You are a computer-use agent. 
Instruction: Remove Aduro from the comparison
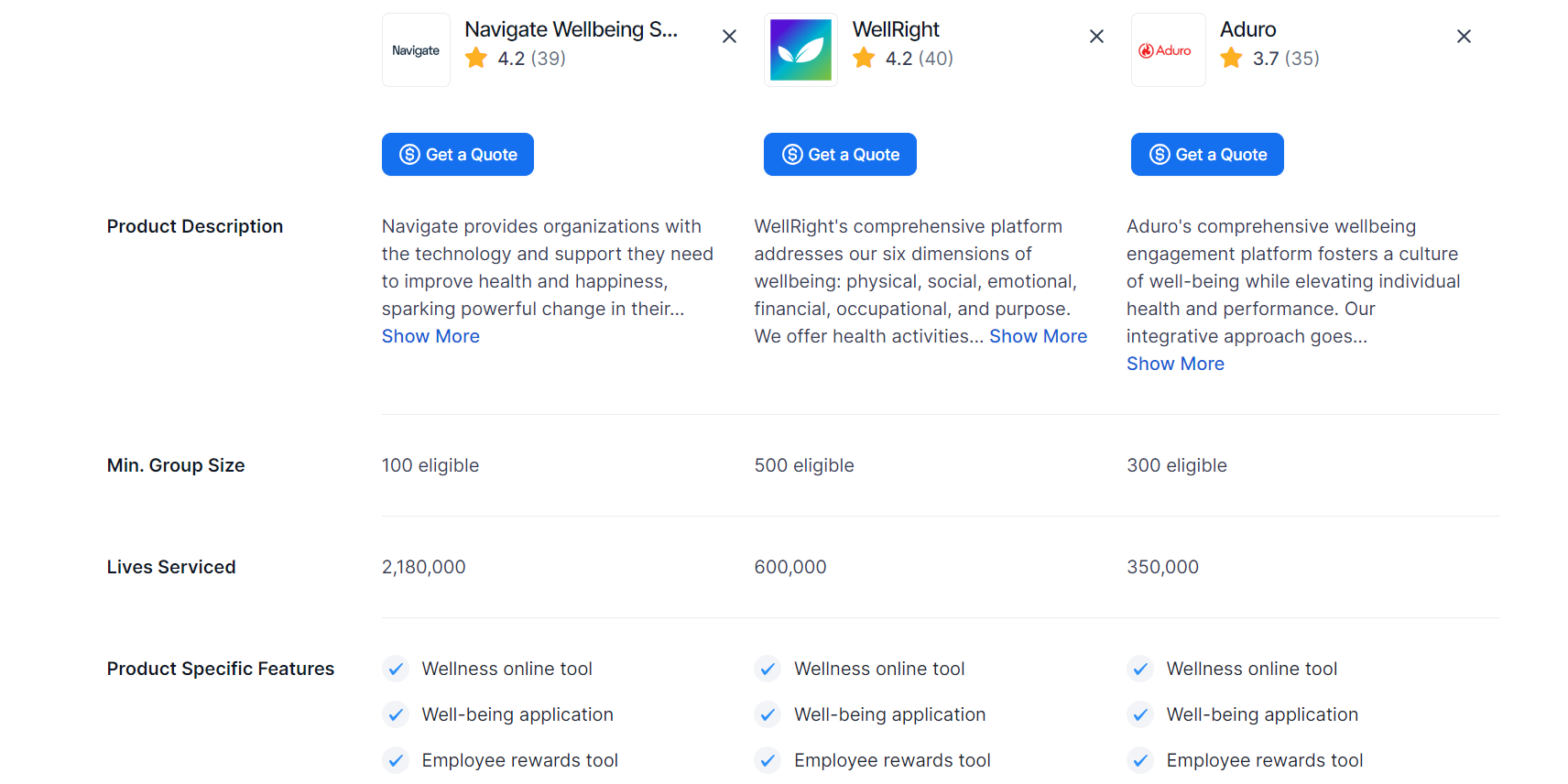tap(1464, 37)
